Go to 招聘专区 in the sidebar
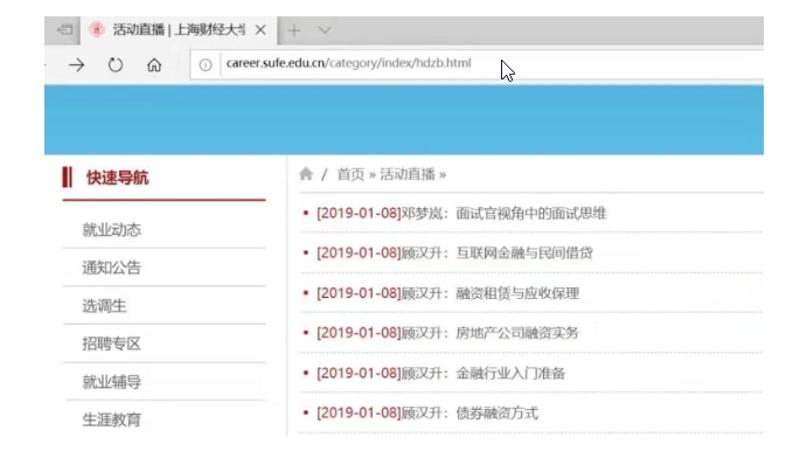This screenshot has width=800, height=458. [x=111, y=344]
